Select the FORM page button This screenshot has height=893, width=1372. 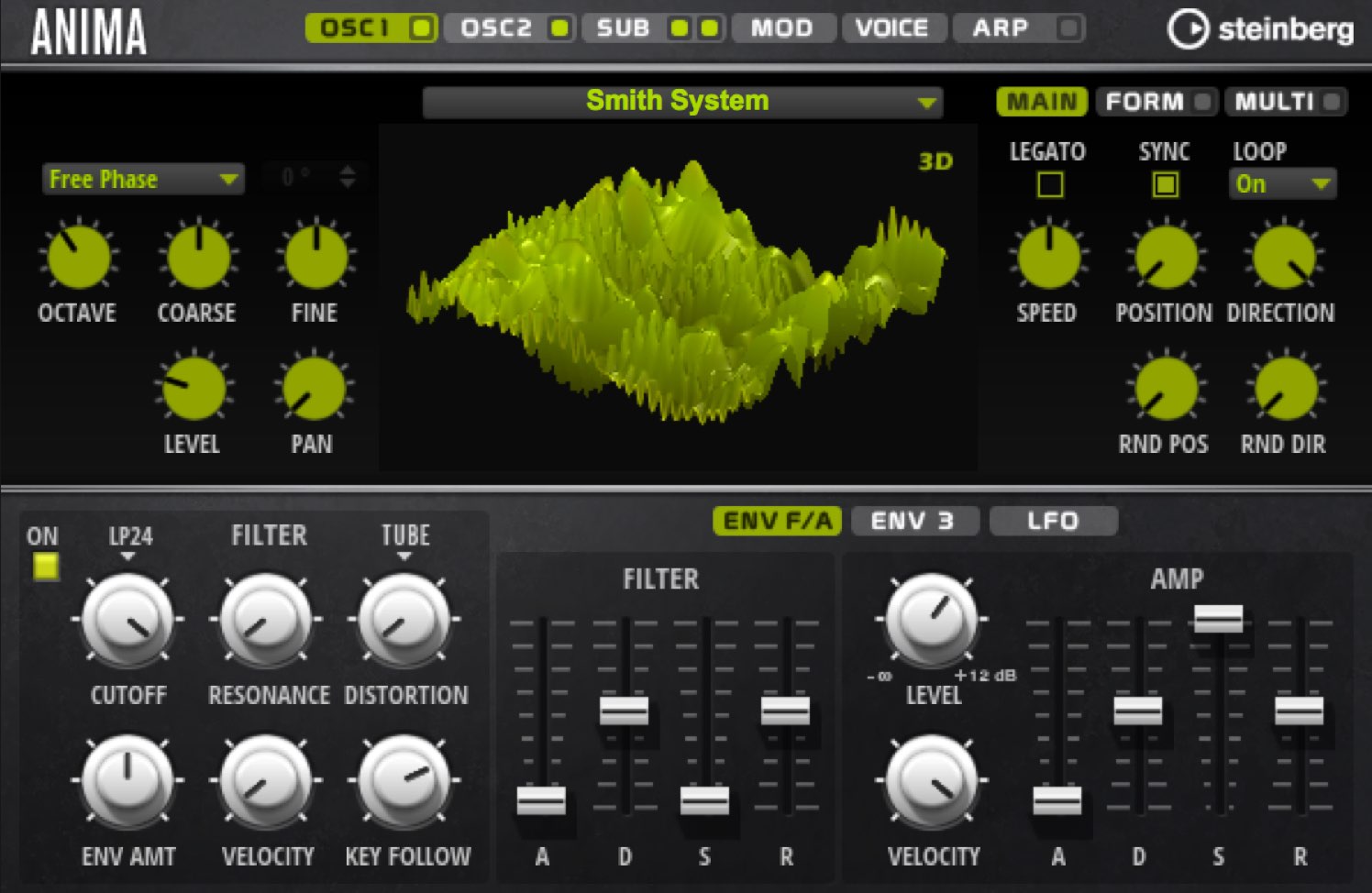(x=1156, y=102)
